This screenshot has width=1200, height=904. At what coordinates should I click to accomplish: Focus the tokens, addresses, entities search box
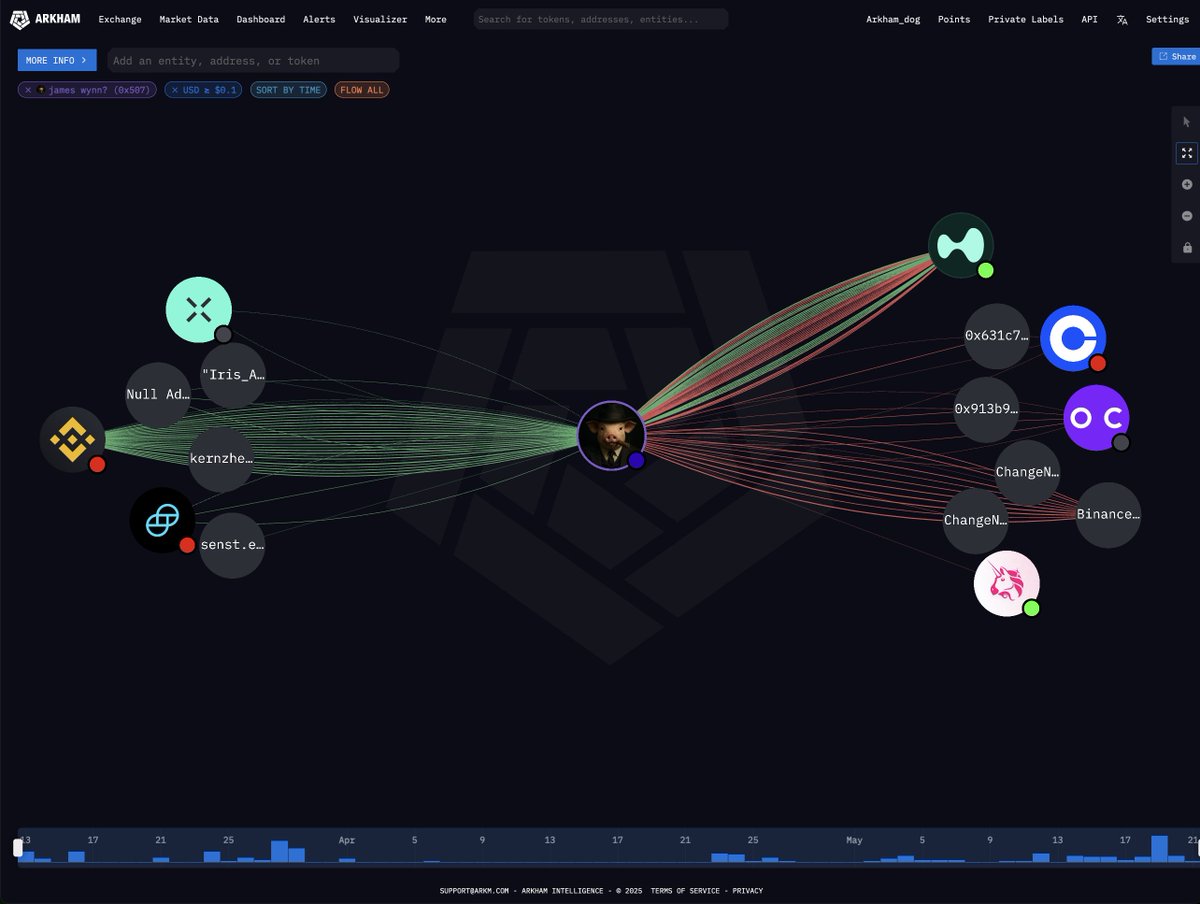601,19
